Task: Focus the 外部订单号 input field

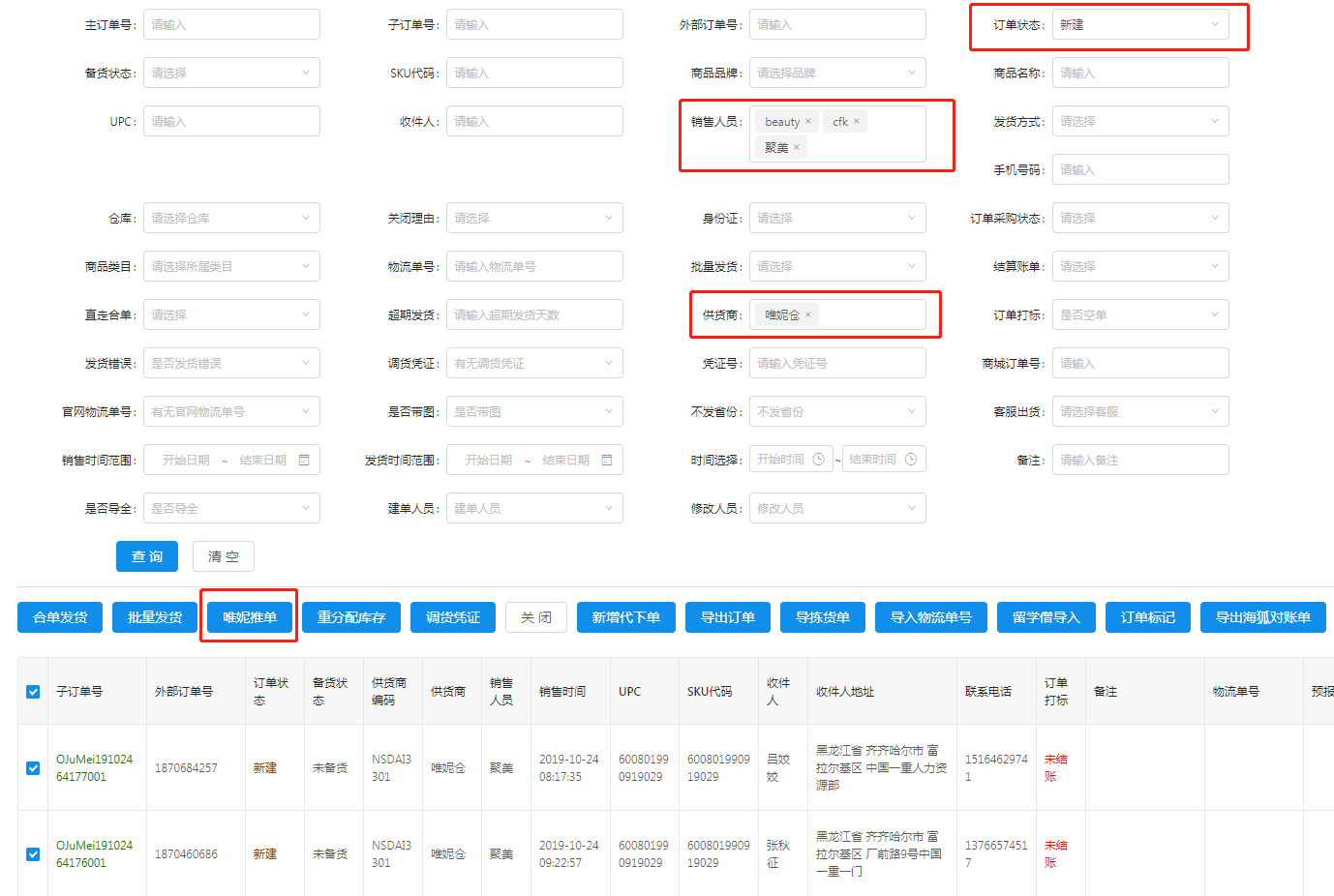Action: coord(837,24)
